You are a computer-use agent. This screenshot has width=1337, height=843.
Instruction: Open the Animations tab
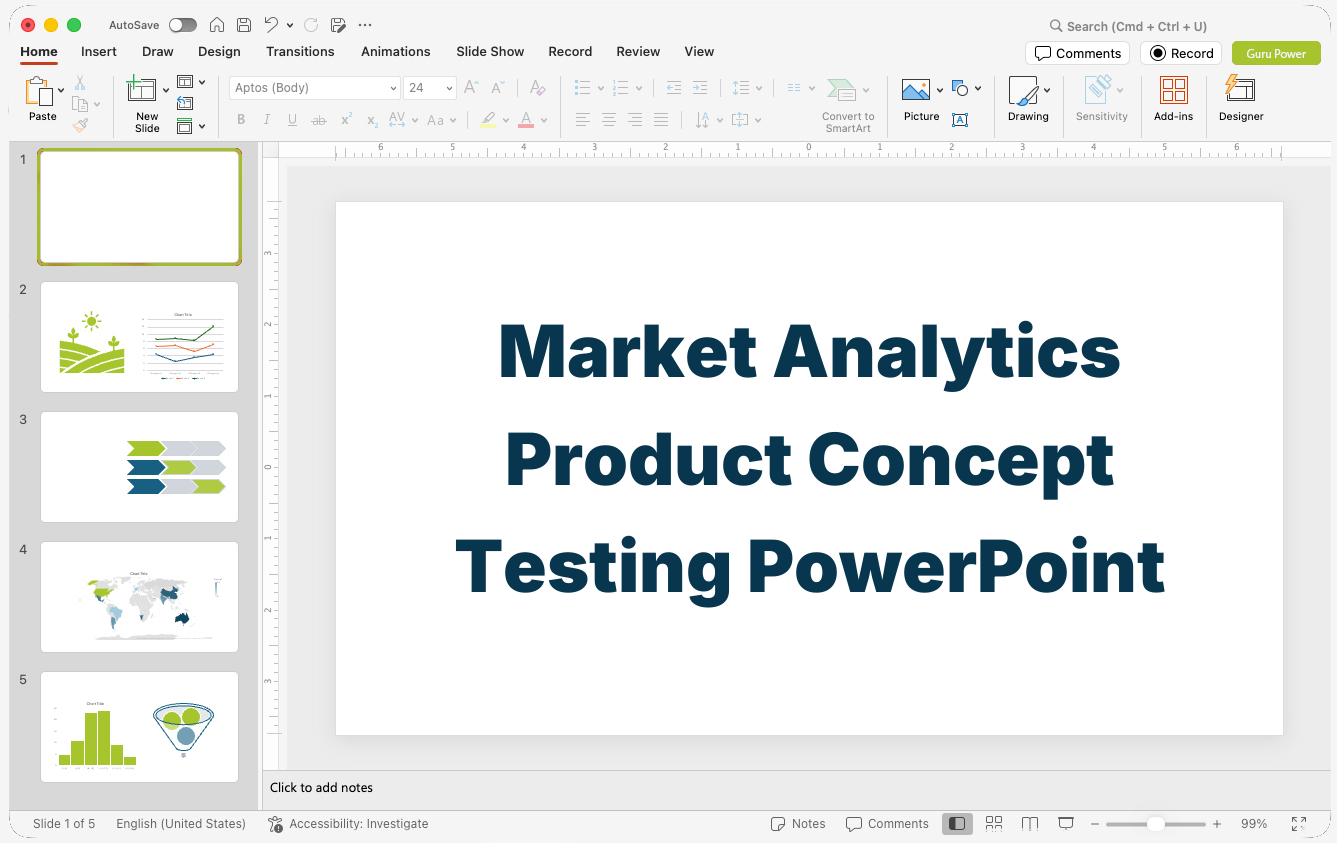pos(395,51)
